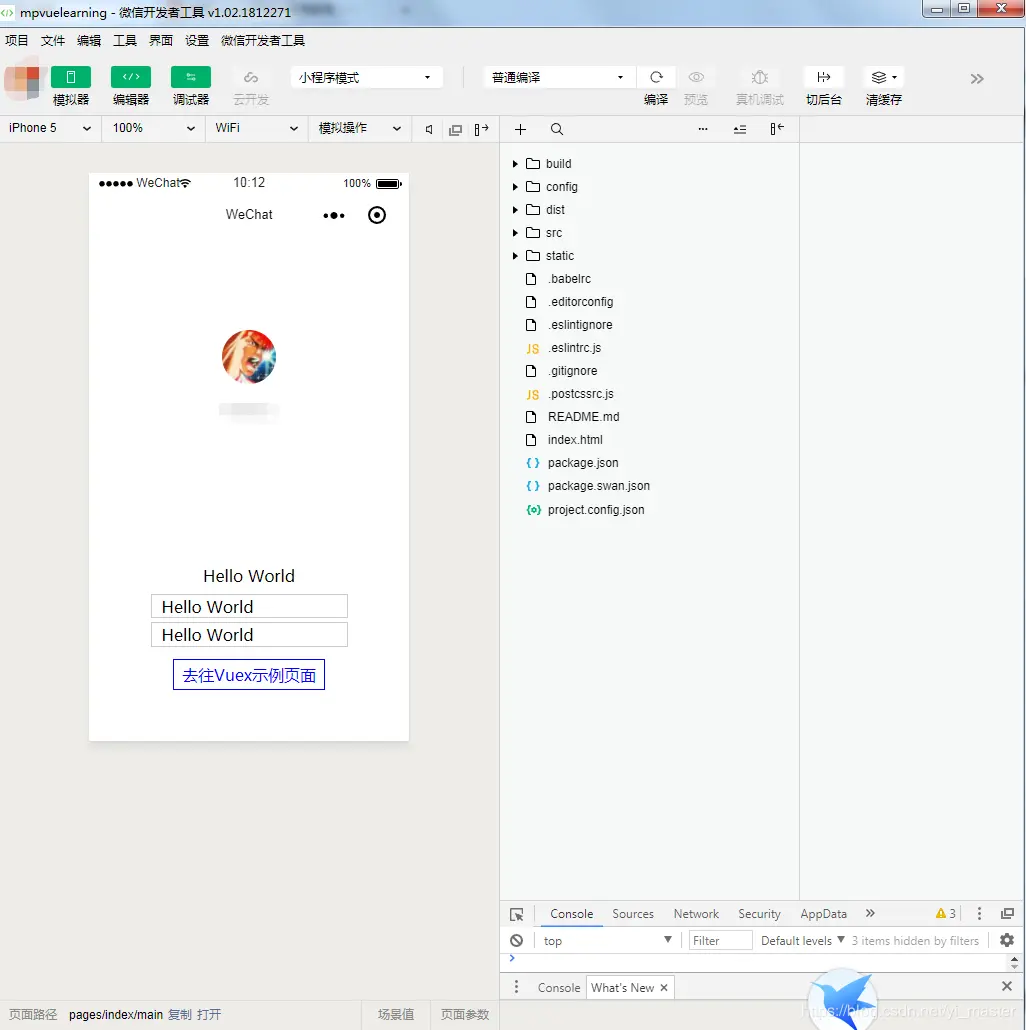The width and height of the screenshot is (1026, 1030).
Task: Click the 编译 (Compile) icon
Action: (x=656, y=78)
